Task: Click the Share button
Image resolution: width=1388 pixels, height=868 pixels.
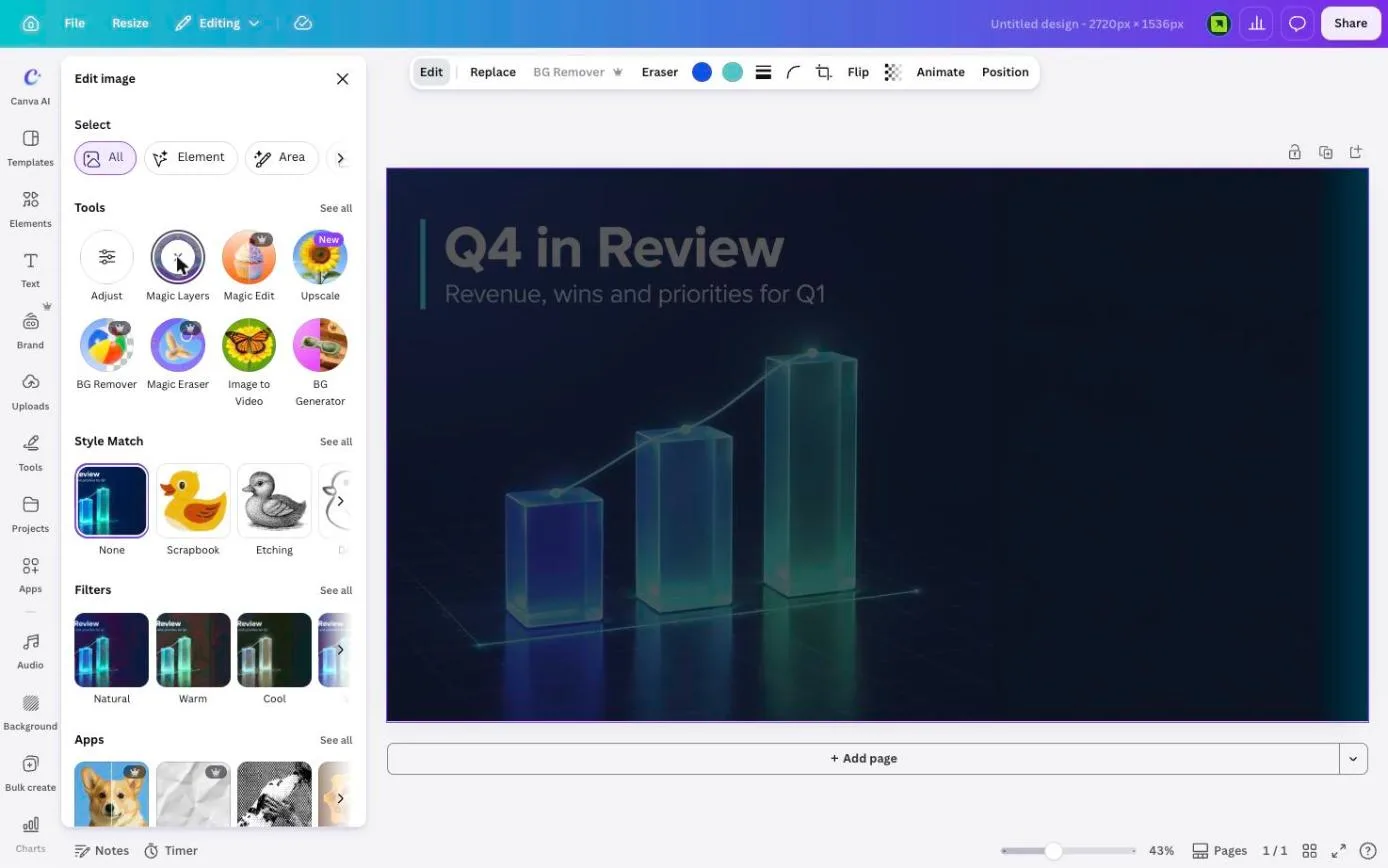Action: (x=1350, y=23)
